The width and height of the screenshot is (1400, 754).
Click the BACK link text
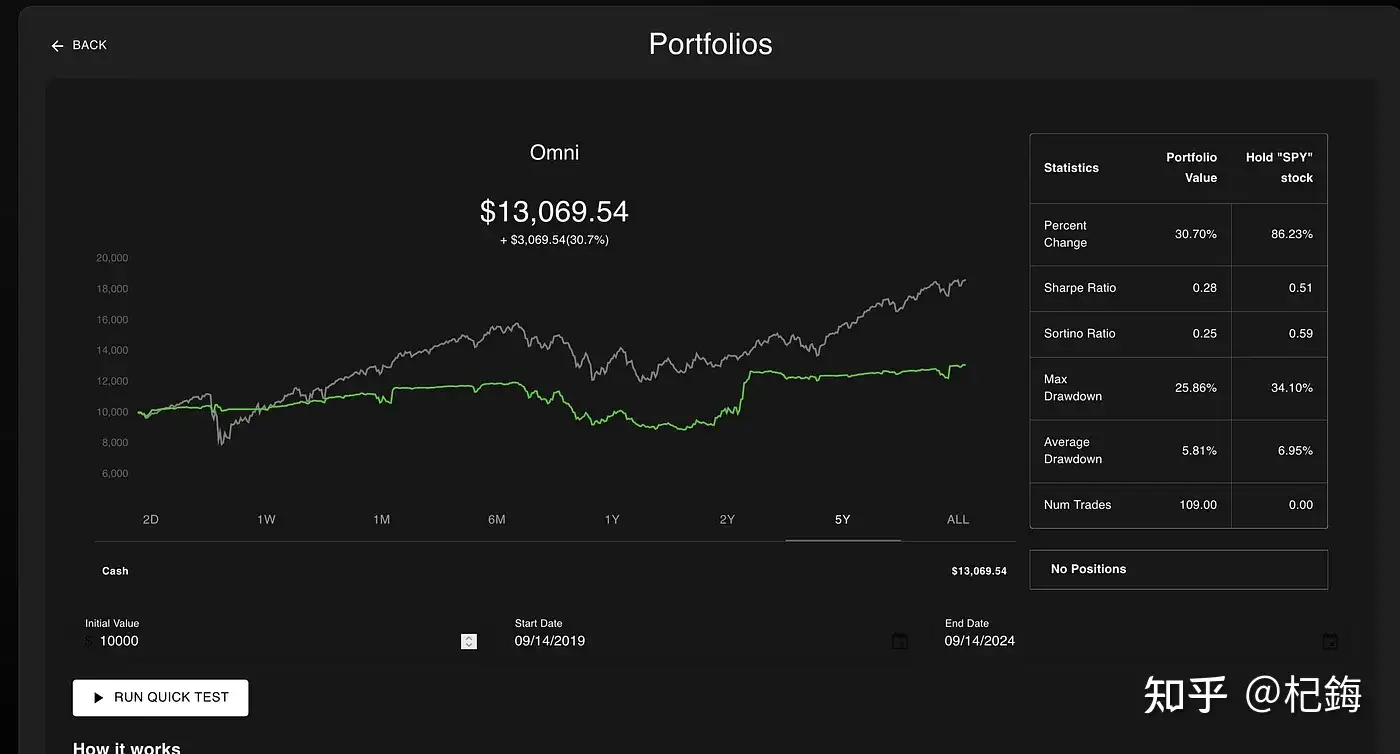90,45
